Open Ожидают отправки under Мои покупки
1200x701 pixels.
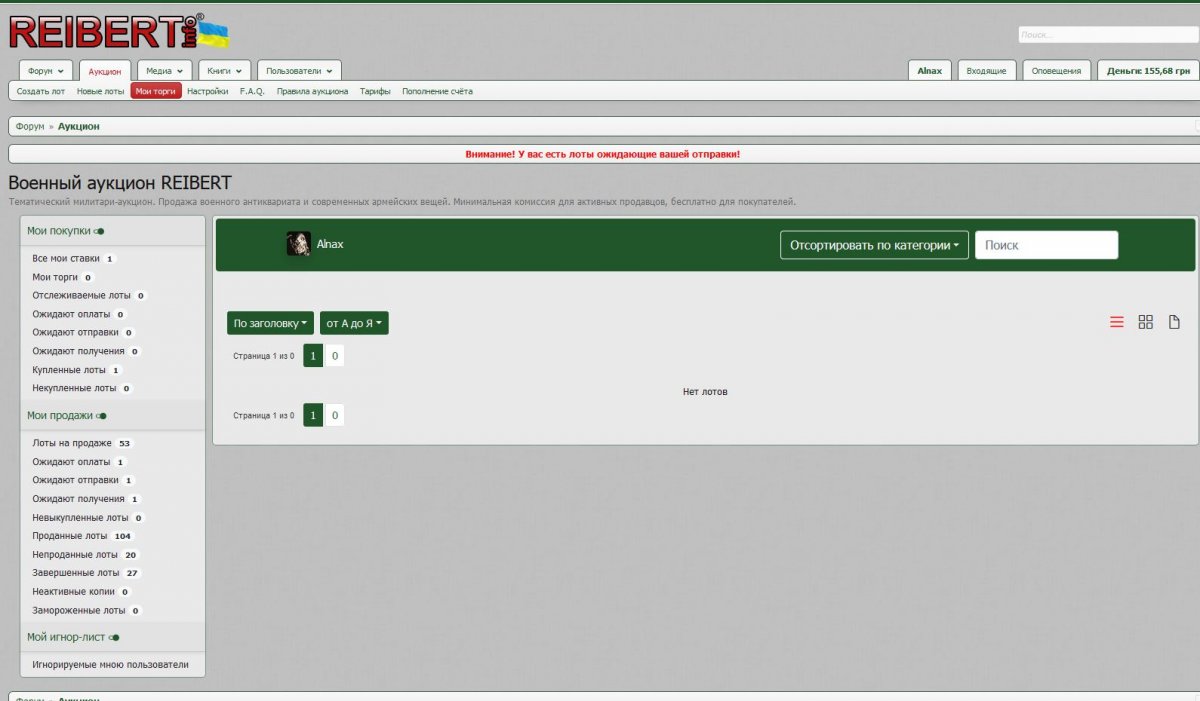[x=75, y=332]
